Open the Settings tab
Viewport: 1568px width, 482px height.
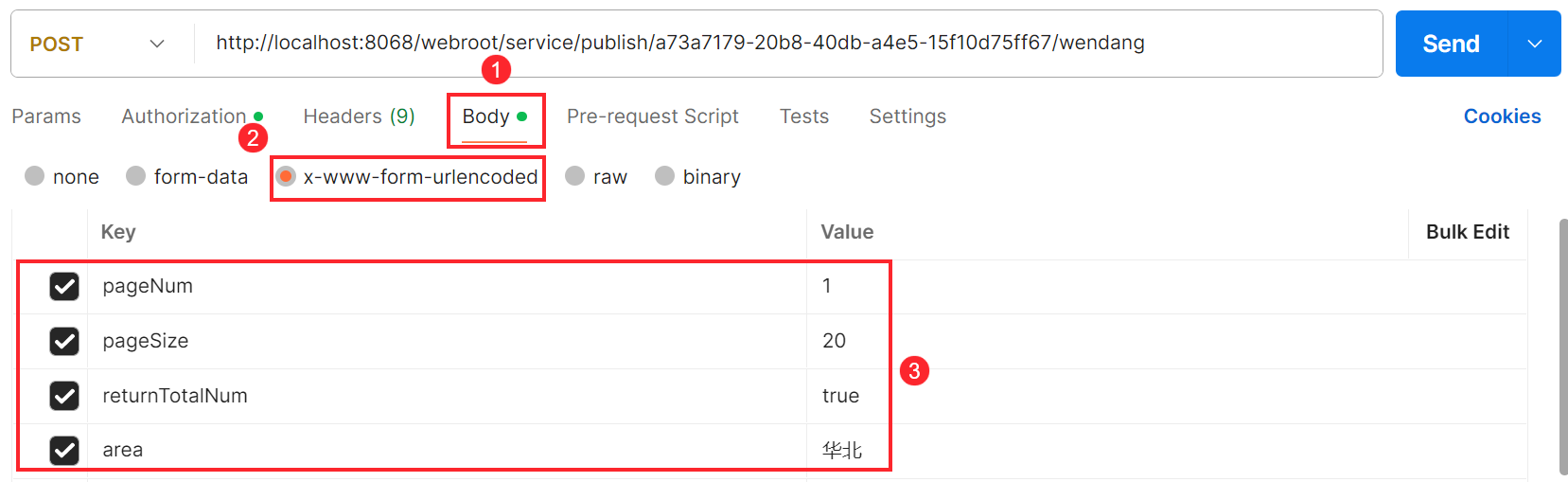click(907, 116)
